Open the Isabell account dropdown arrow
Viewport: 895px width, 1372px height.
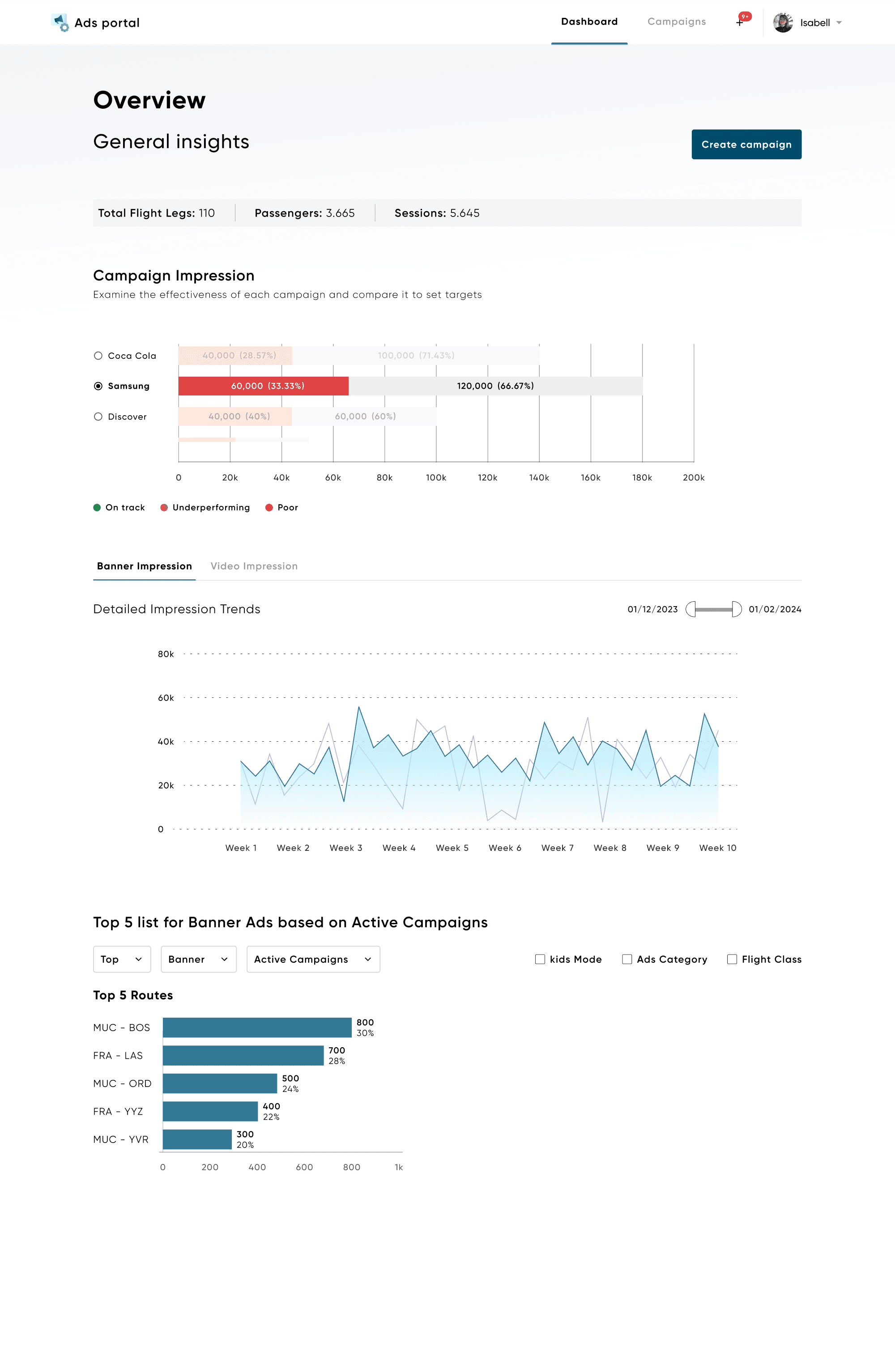coord(839,23)
